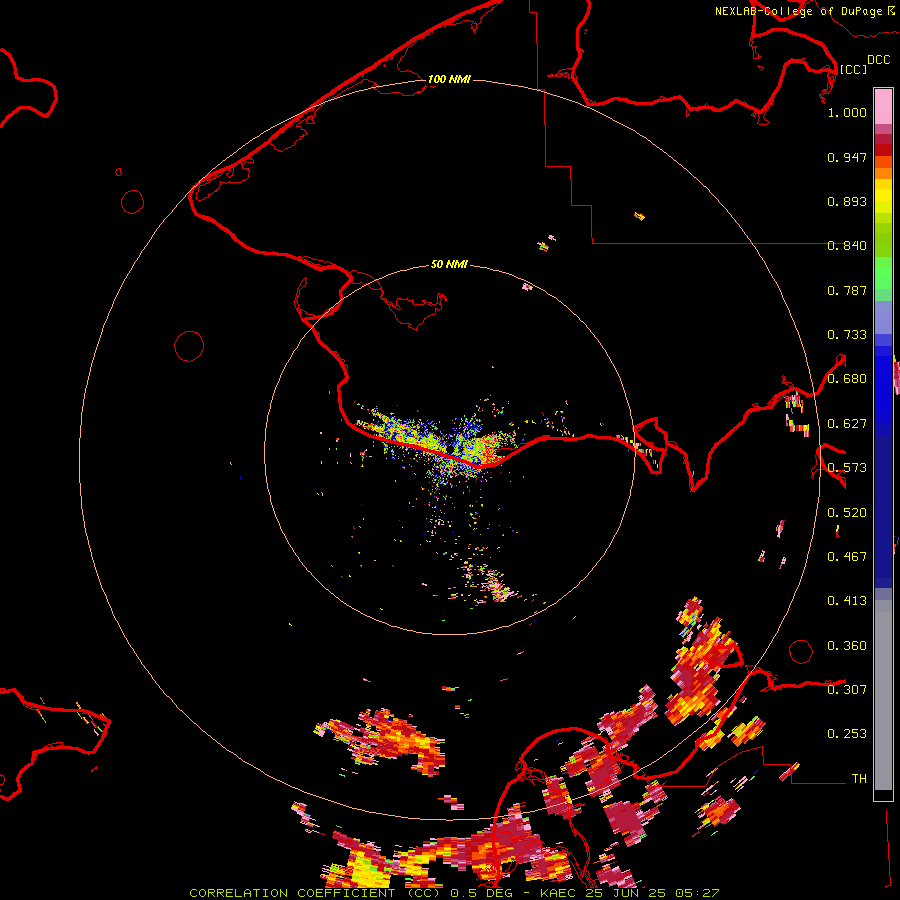Image resolution: width=900 pixels, height=900 pixels.
Task: Pick the light pink swatch beside 1.000
Action: tap(883, 107)
